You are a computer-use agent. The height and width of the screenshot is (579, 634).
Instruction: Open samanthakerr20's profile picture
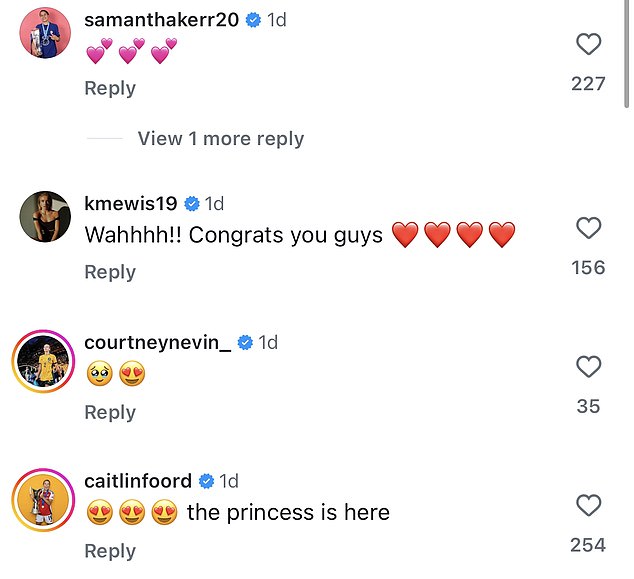click(x=45, y=33)
